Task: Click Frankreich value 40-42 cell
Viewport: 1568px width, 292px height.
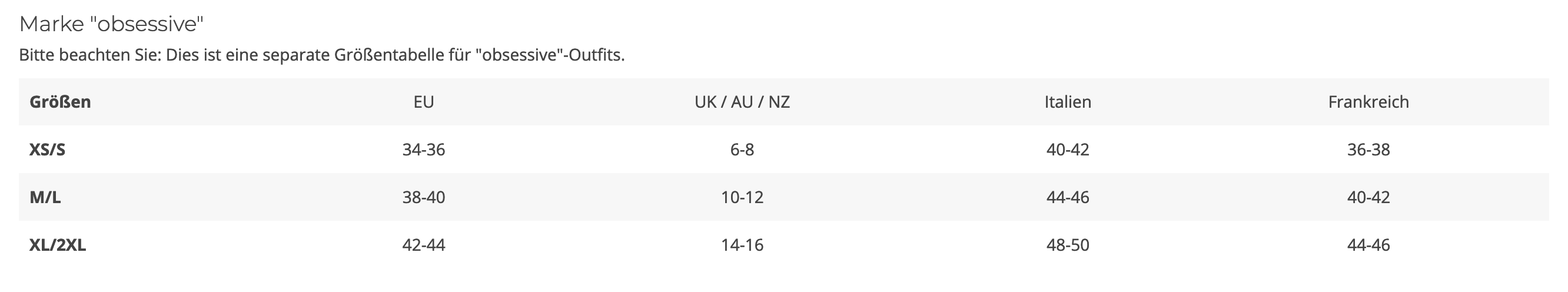Action: point(1368,197)
